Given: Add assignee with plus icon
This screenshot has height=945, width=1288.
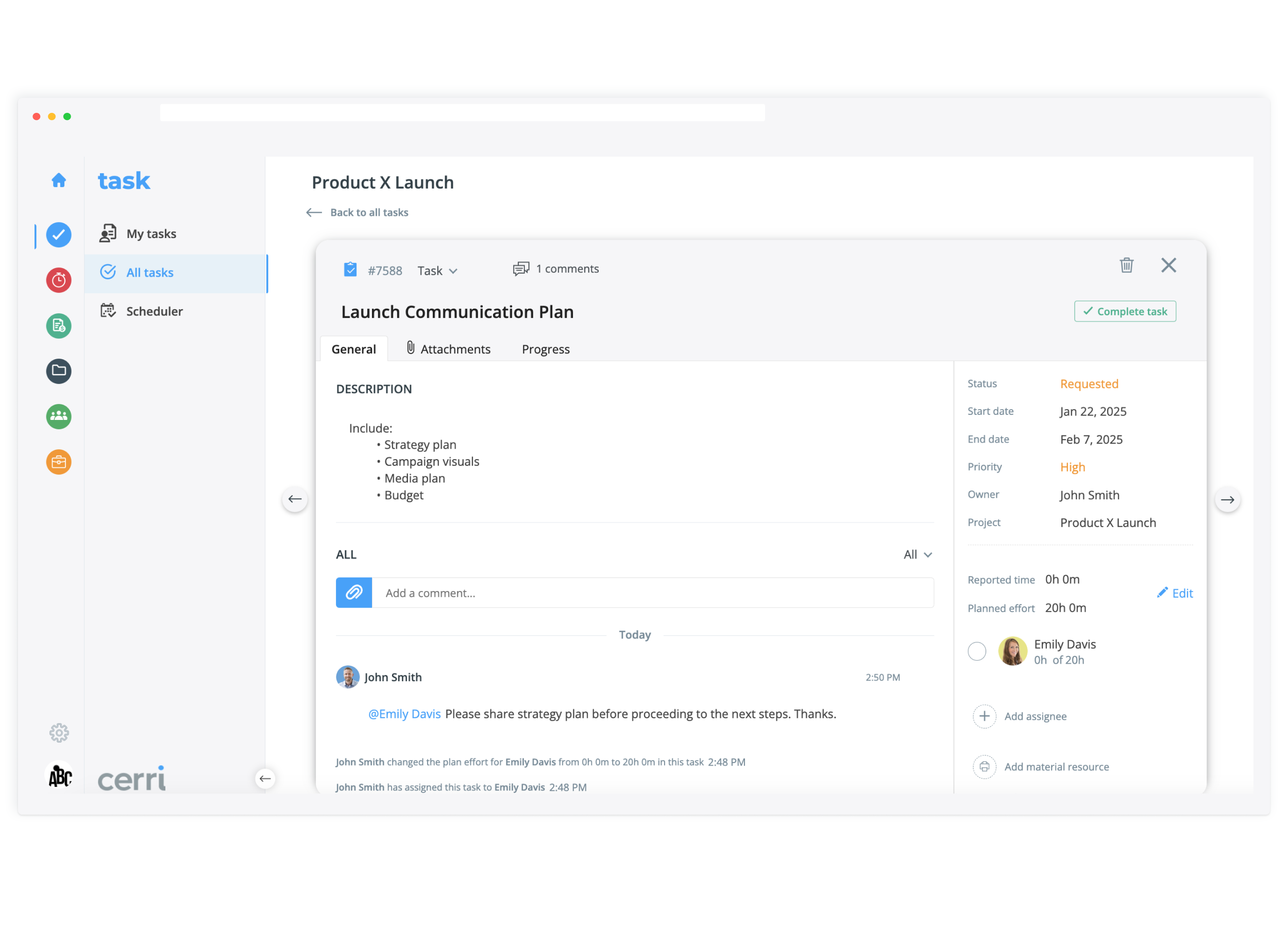Looking at the screenshot, I should click(985, 716).
